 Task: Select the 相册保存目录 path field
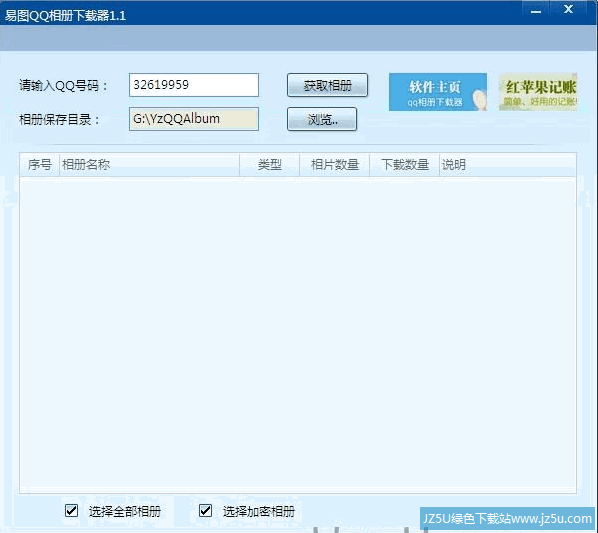[x=194, y=119]
